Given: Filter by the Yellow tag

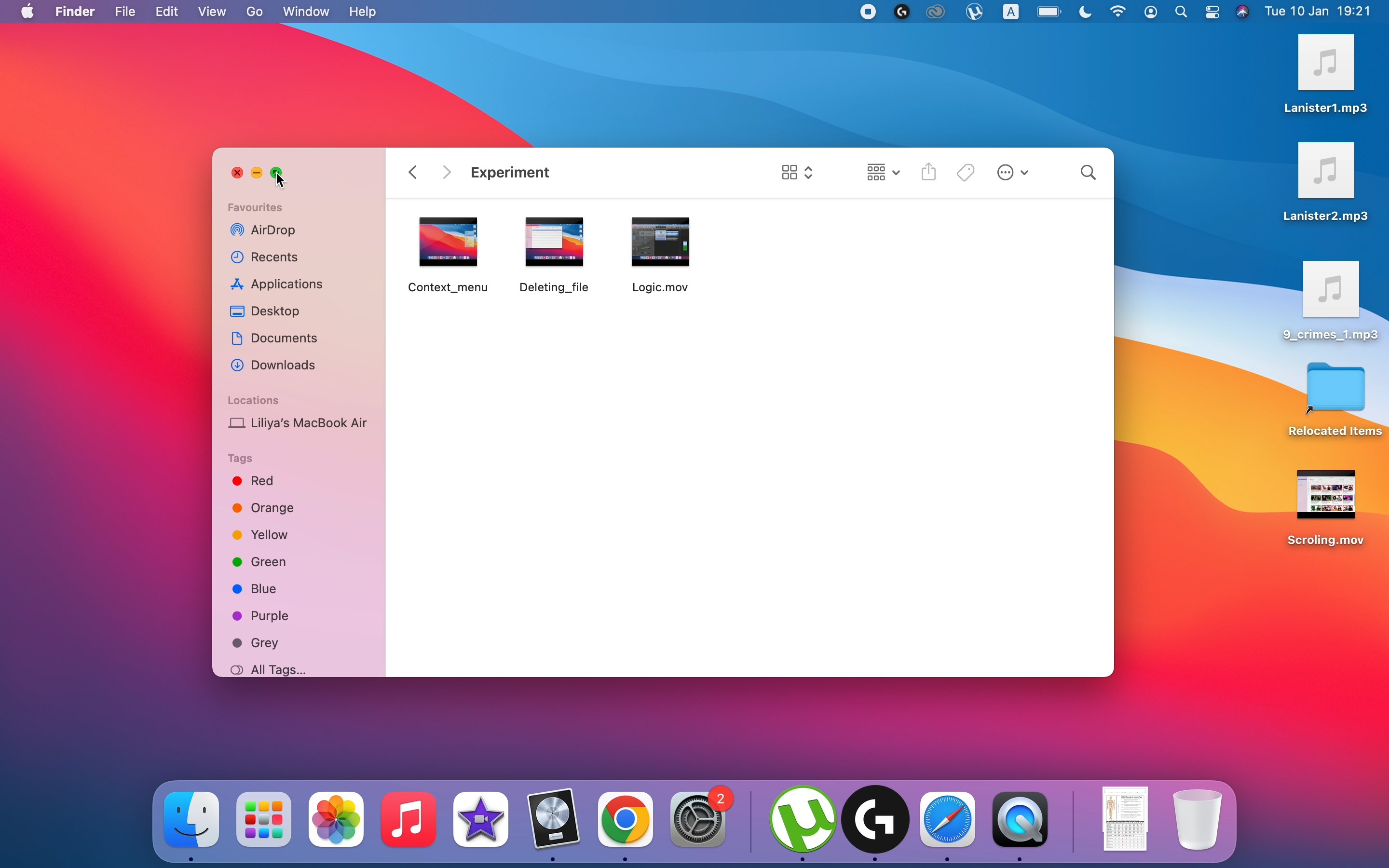Looking at the screenshot, I should click(x=260, y=535).
